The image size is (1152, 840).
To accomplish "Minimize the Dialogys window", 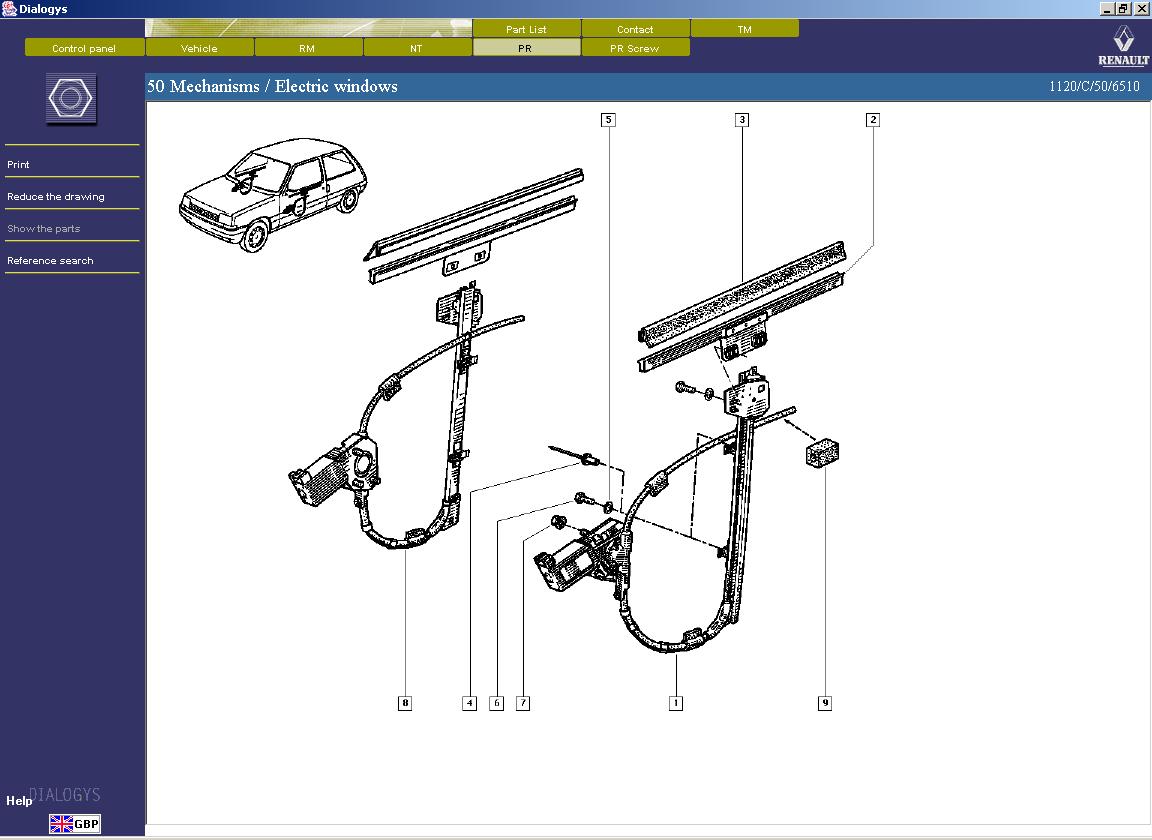I will tap(1107, 9).
